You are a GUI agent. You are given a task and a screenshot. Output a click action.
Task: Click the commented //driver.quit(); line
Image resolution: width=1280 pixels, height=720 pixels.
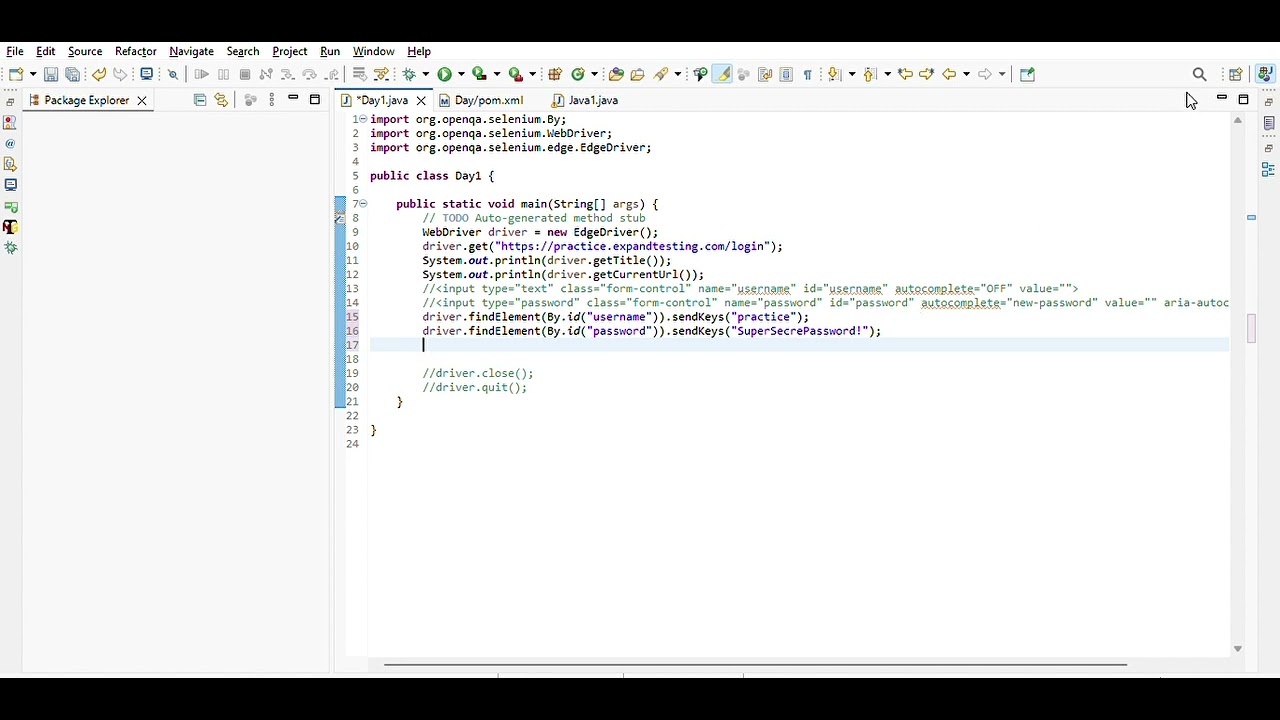point(474,387)
